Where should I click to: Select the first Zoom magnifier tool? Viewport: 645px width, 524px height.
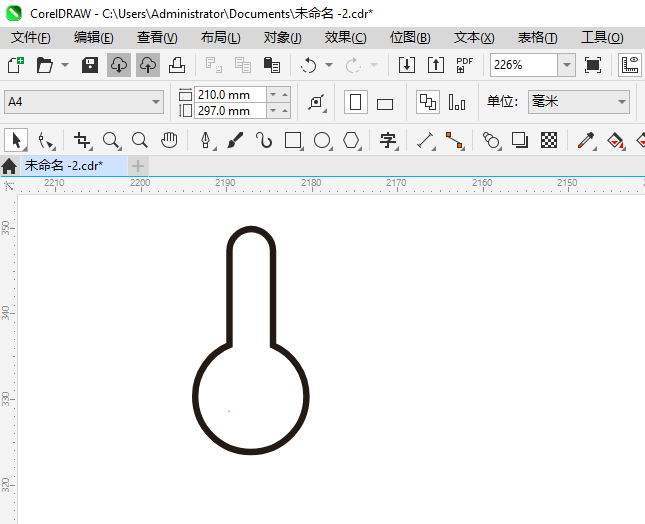pyautogui.click(x=111, y=140)
